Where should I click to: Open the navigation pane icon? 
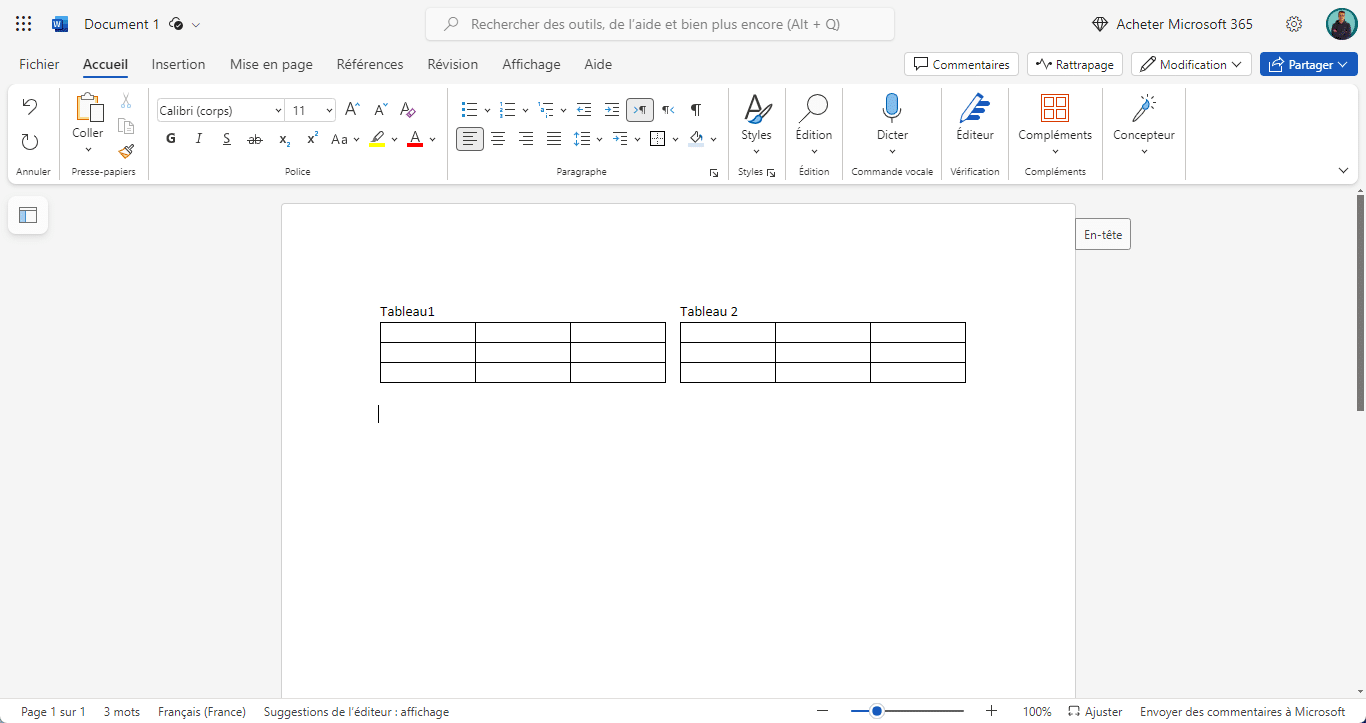[28, 215]
